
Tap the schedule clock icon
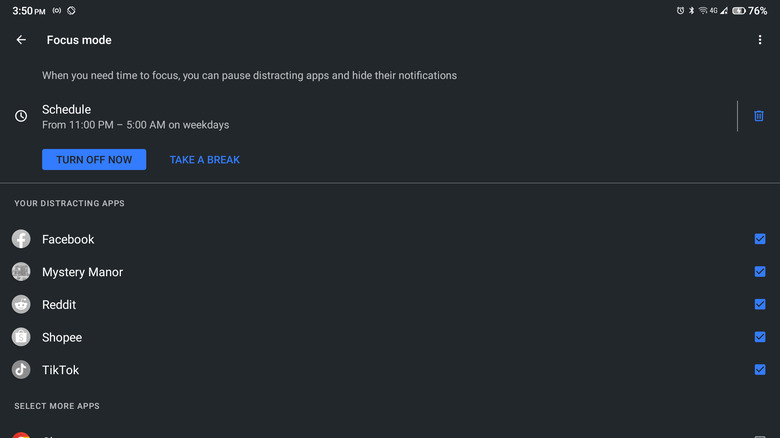click(21, 116)
